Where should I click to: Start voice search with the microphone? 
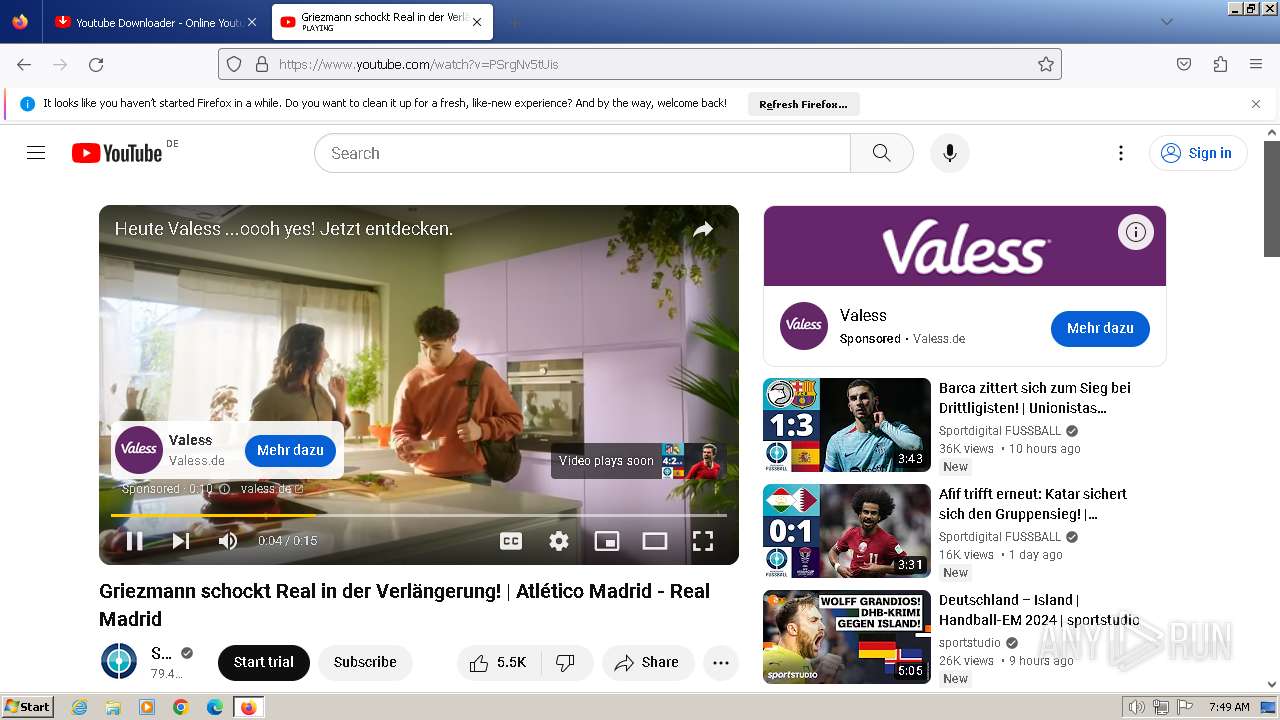pos(950,153)
